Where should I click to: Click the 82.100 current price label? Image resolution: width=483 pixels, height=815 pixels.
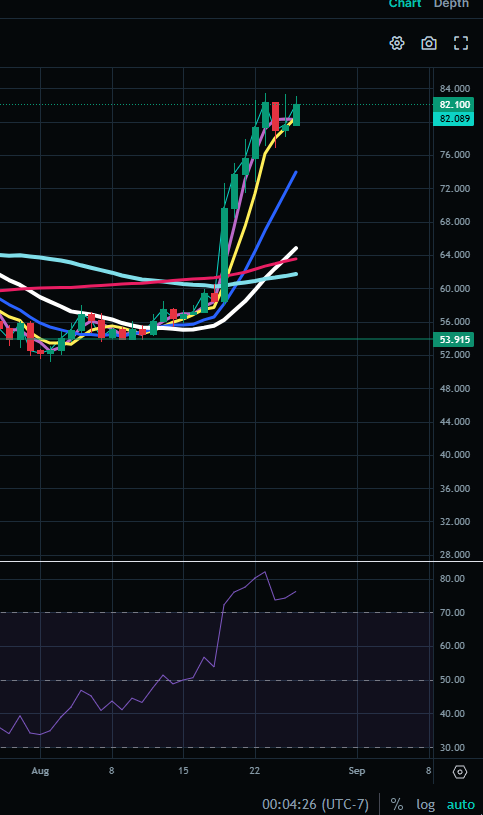tap(454, 104)
